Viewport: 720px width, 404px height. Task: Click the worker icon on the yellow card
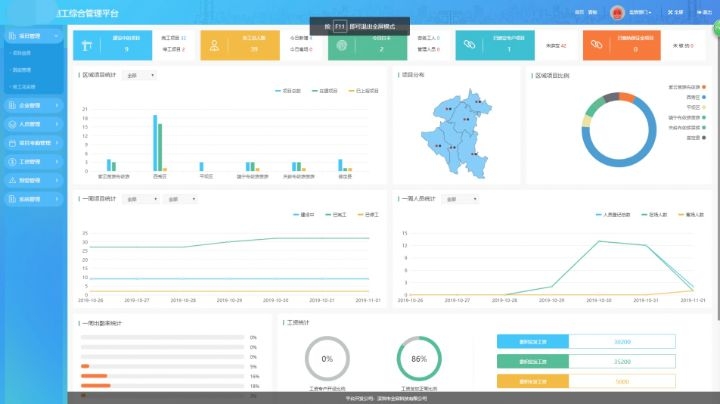tap(215, 45)
